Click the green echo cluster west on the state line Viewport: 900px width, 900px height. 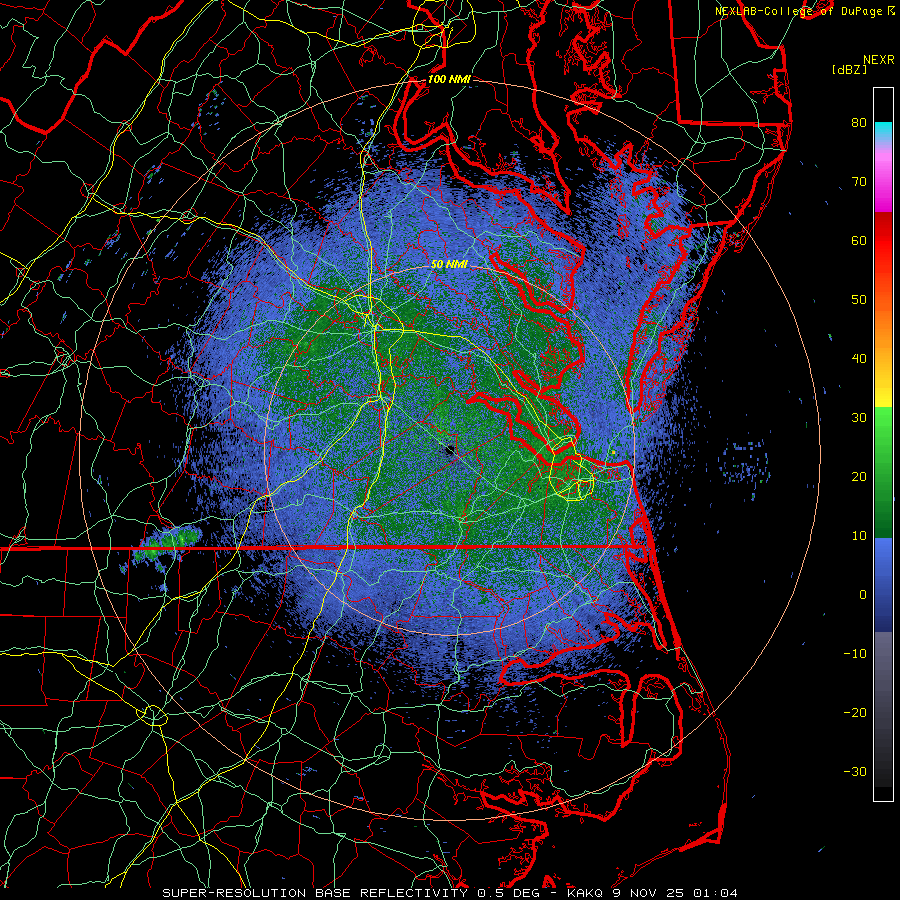pos(166,545)
